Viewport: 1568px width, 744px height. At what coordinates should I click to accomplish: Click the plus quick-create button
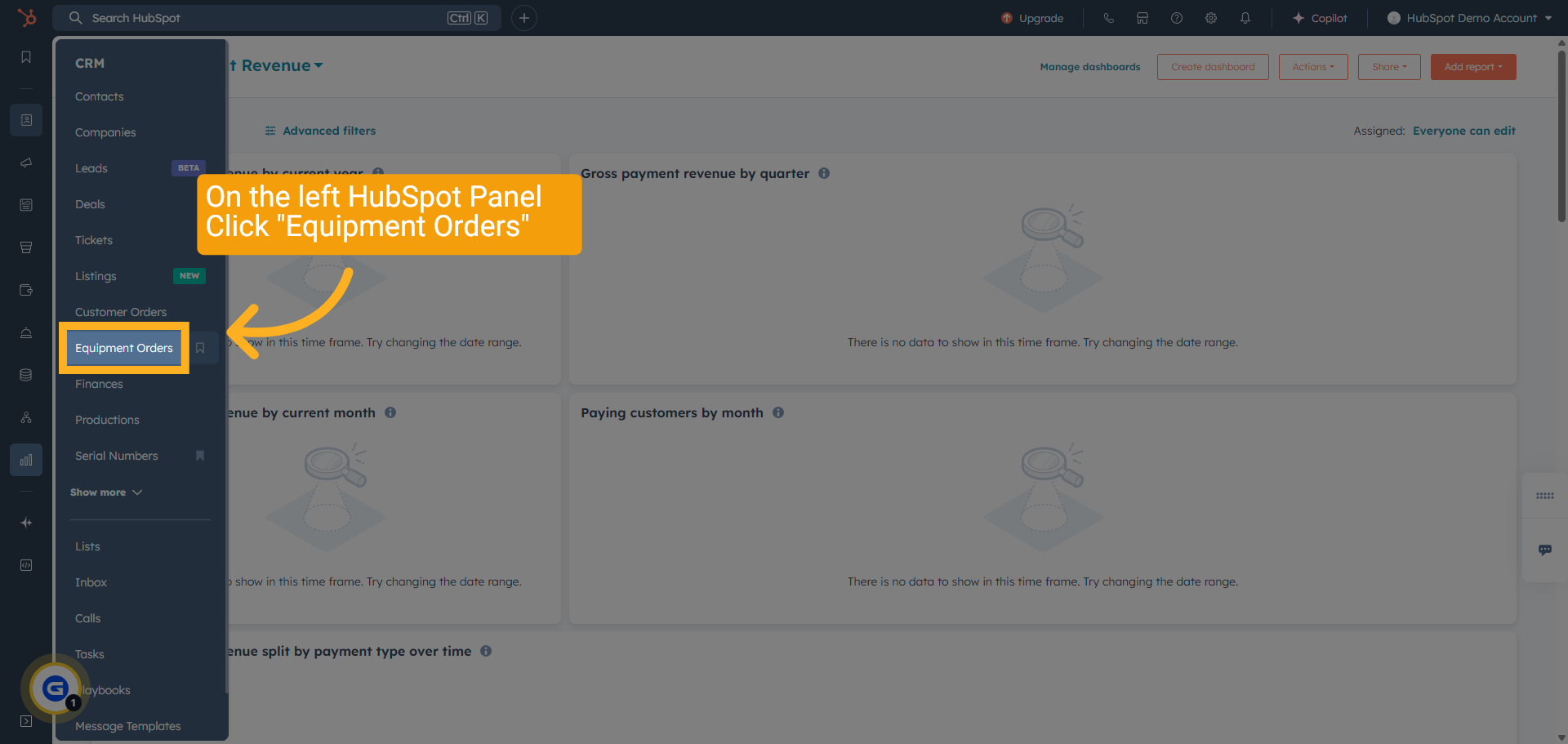coord(524,18)
